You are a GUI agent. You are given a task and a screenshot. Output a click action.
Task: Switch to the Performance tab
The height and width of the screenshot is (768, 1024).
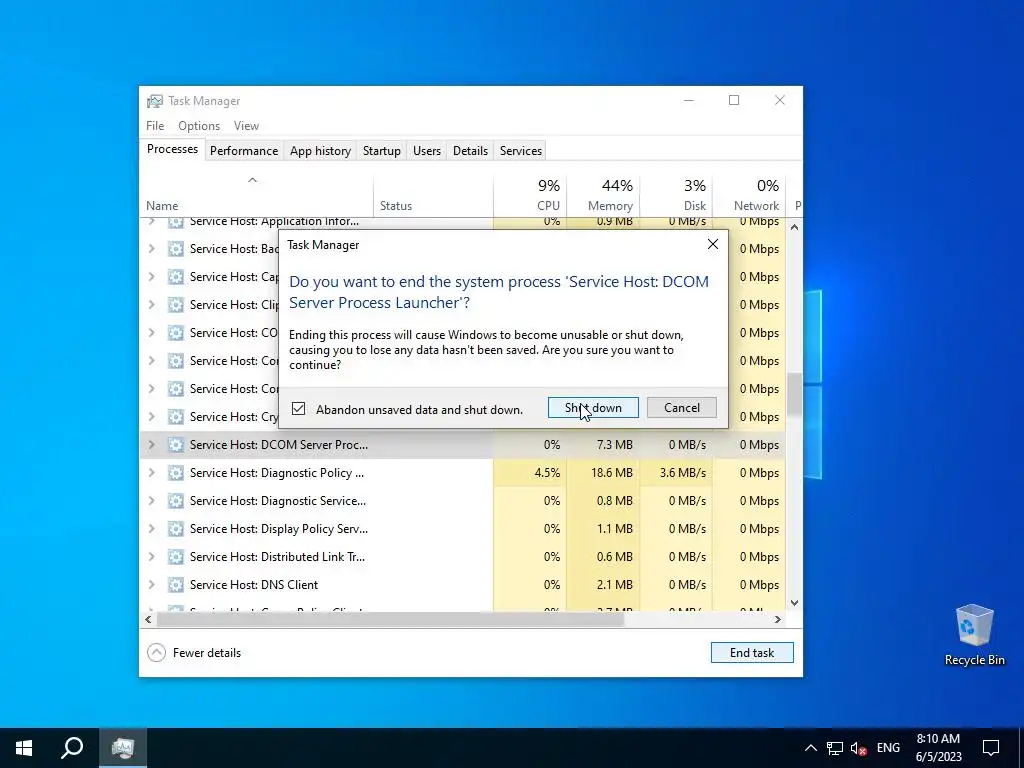244,150
